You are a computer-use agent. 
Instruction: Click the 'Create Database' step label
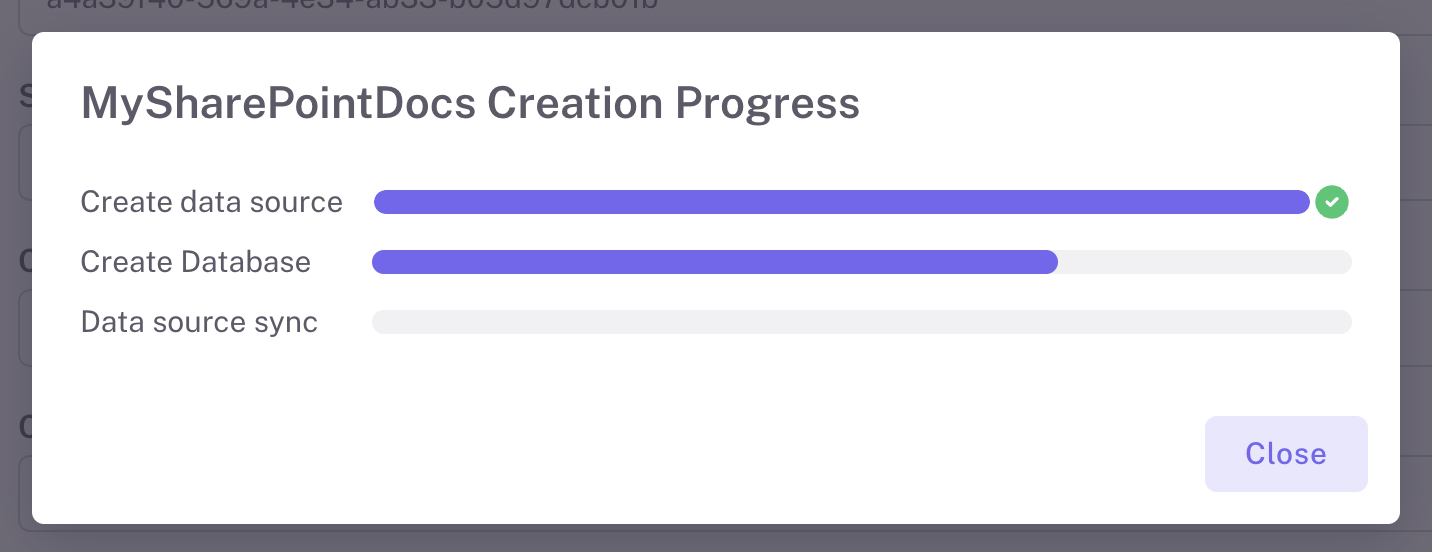click(x=195, y=262)
